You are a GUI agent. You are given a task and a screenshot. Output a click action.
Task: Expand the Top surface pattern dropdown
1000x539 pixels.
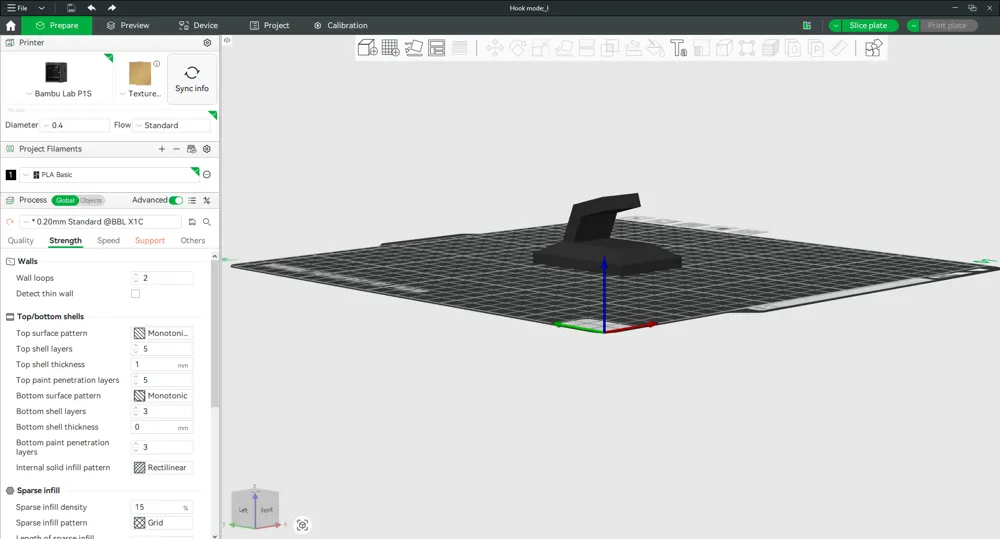(162, 333)
